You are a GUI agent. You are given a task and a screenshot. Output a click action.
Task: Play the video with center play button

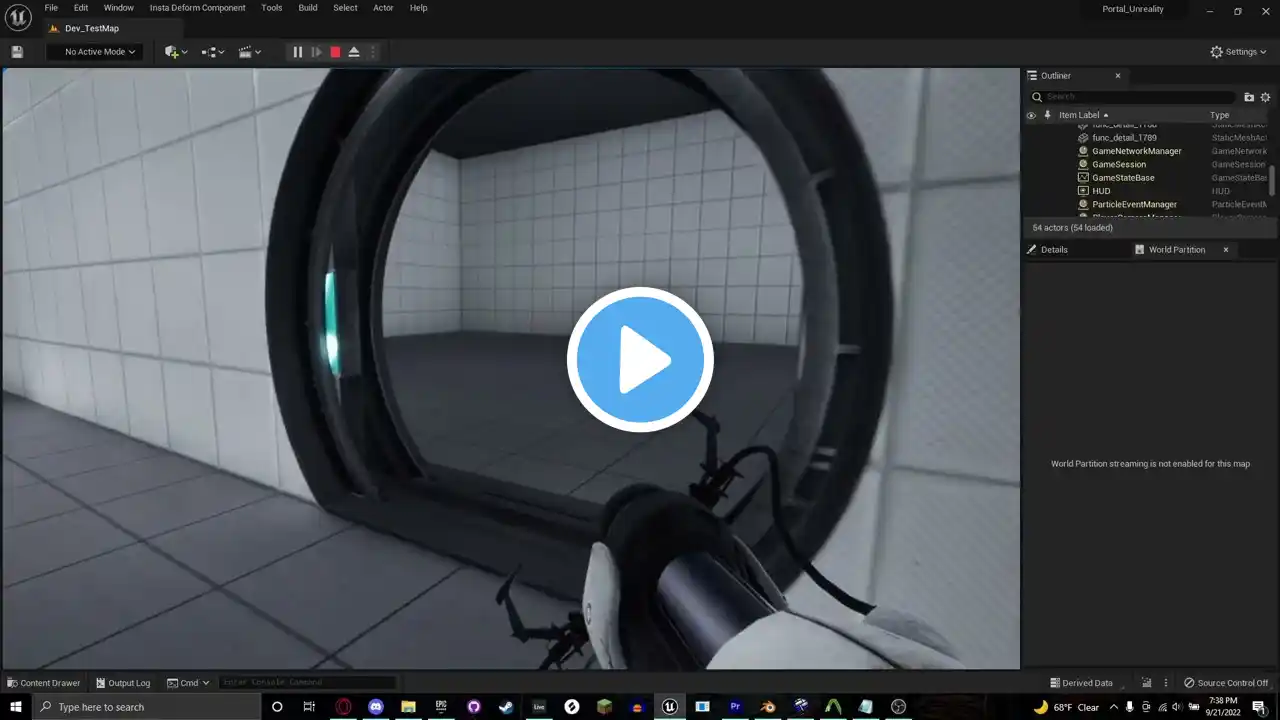coord(640,360)
